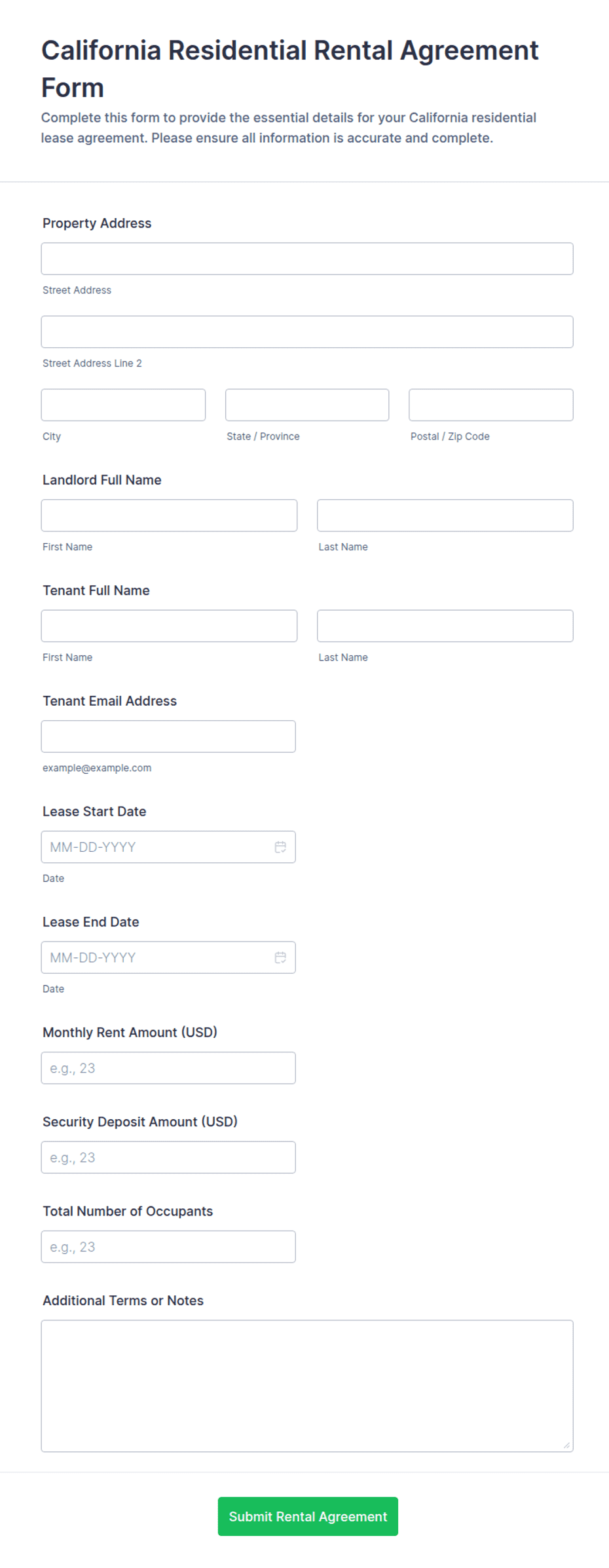Click the City input field
Image resolution: width=609 pixels, height=1568 pixels.
123,405
